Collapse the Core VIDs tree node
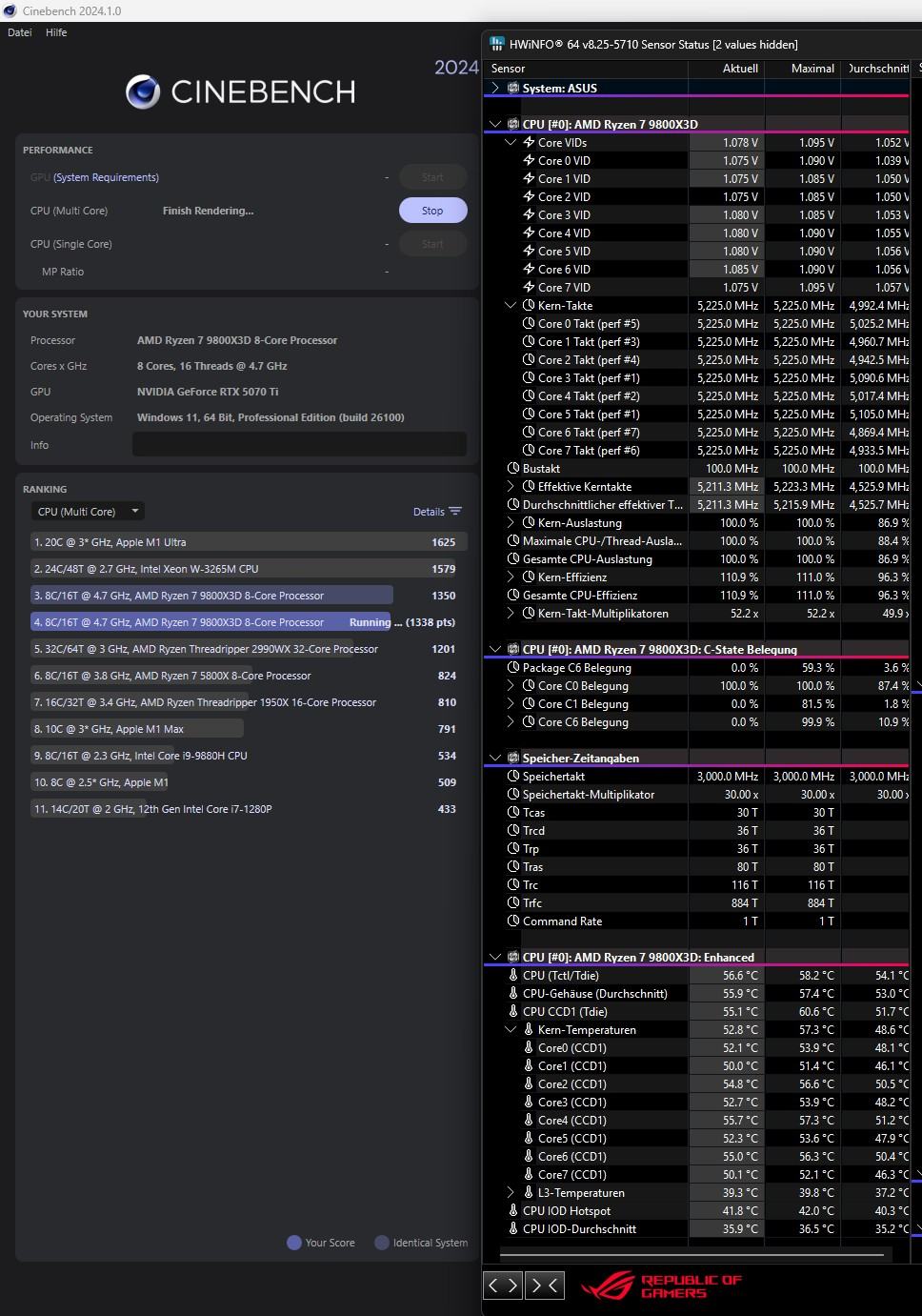Viewport: 922px width, 1316px height. pos(511,142)
